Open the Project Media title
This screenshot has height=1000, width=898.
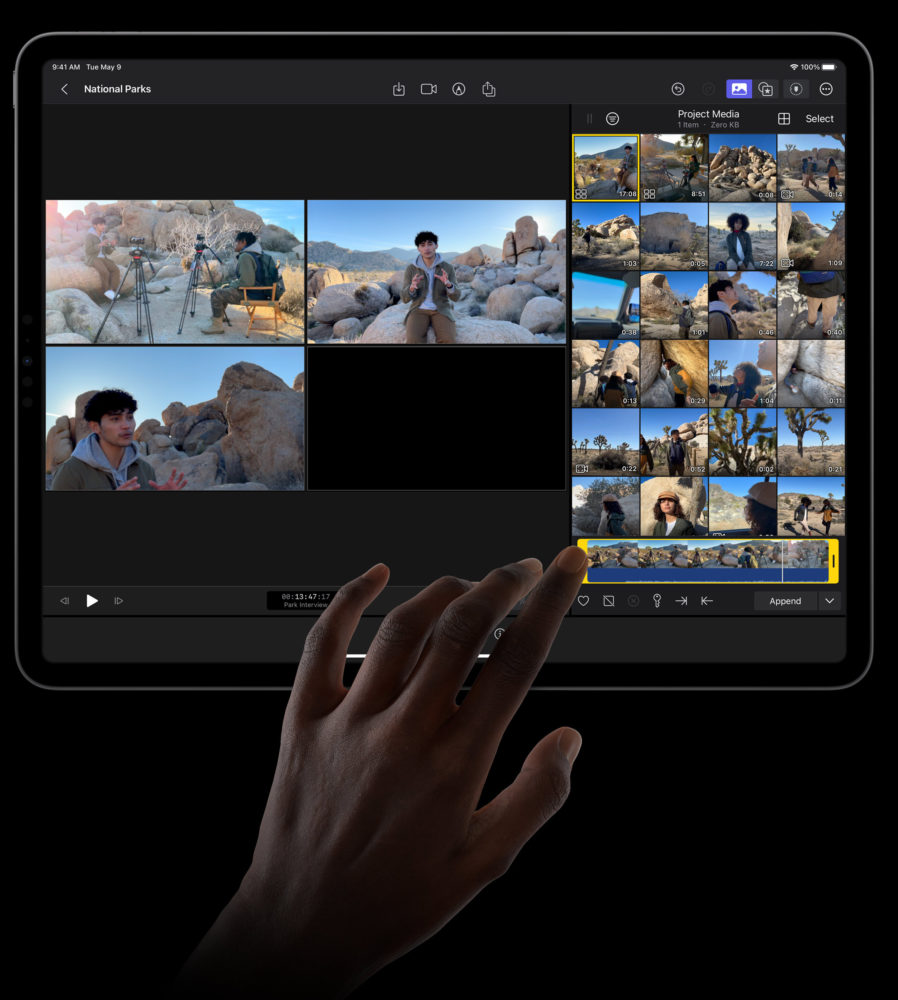[708, 114]
